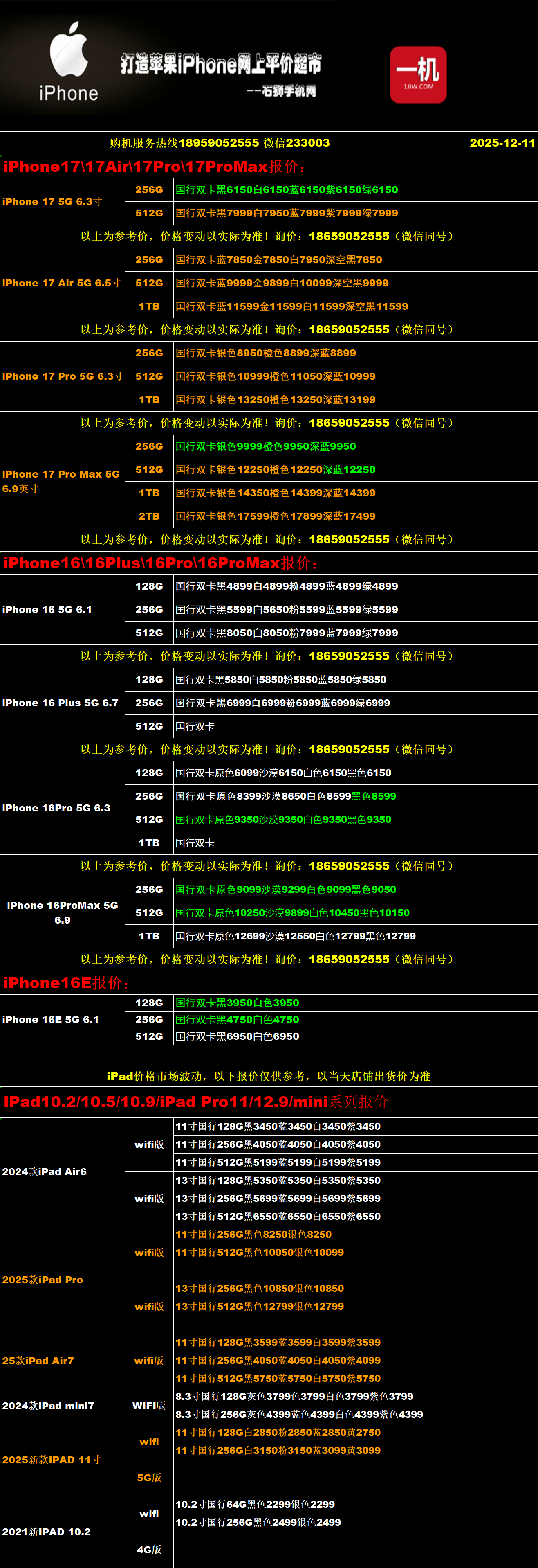Click the 2025款iPad Pro model cell

click(43, 1280)
